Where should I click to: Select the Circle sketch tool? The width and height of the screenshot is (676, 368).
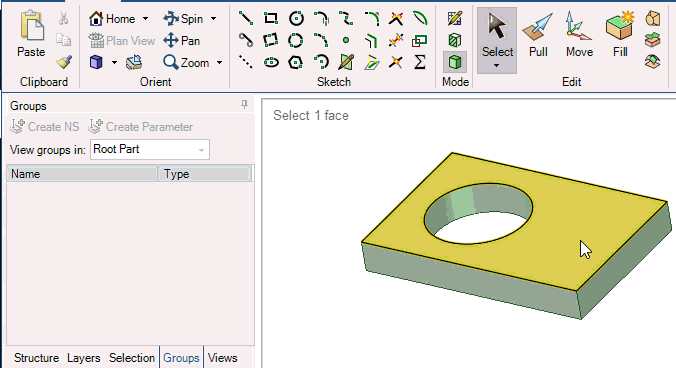(x=296, y=19)
